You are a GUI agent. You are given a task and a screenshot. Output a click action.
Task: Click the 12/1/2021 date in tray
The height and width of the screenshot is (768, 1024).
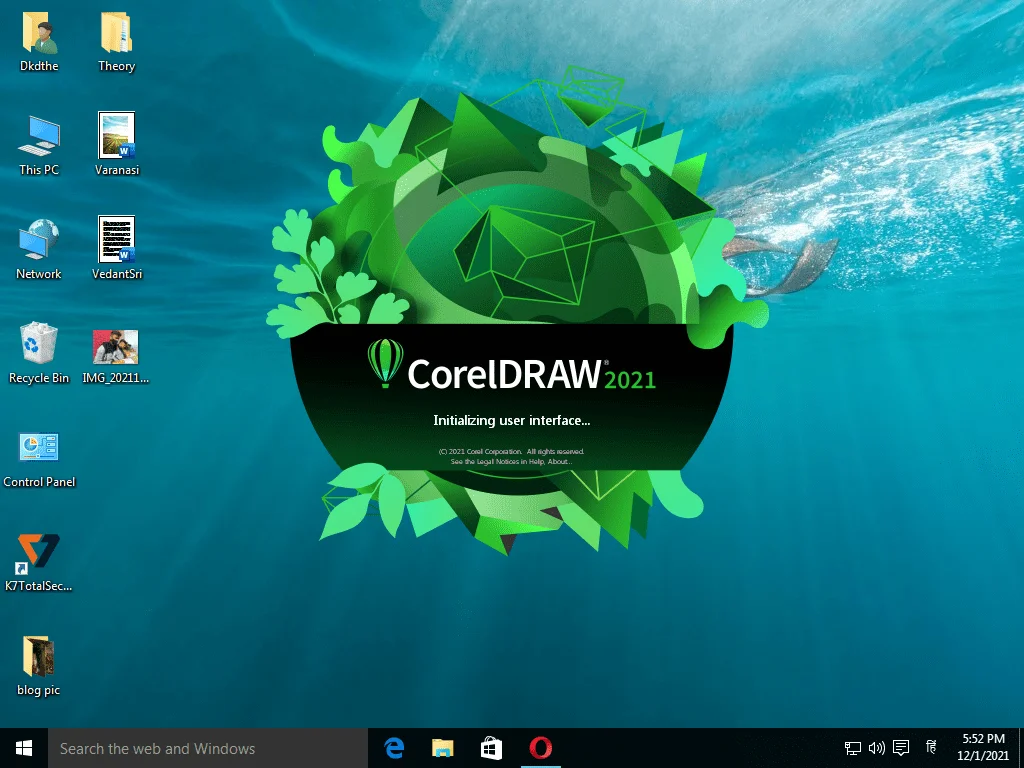pos(983,756)
